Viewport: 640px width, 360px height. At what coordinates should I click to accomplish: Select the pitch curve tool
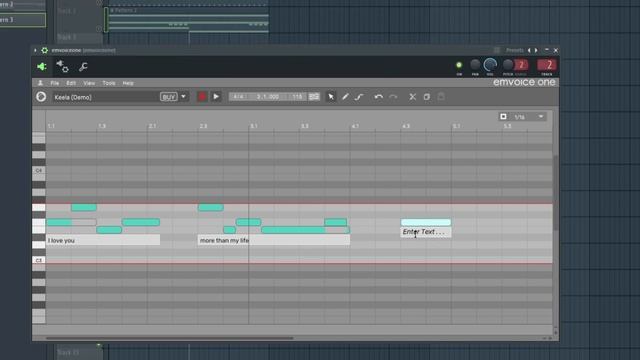point(359,97)
